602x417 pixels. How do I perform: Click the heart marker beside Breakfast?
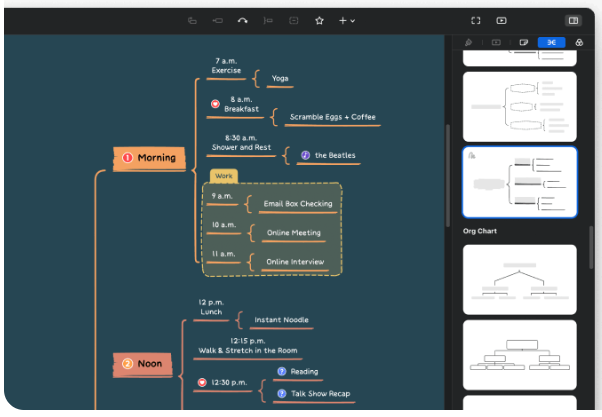pos(215,103)
